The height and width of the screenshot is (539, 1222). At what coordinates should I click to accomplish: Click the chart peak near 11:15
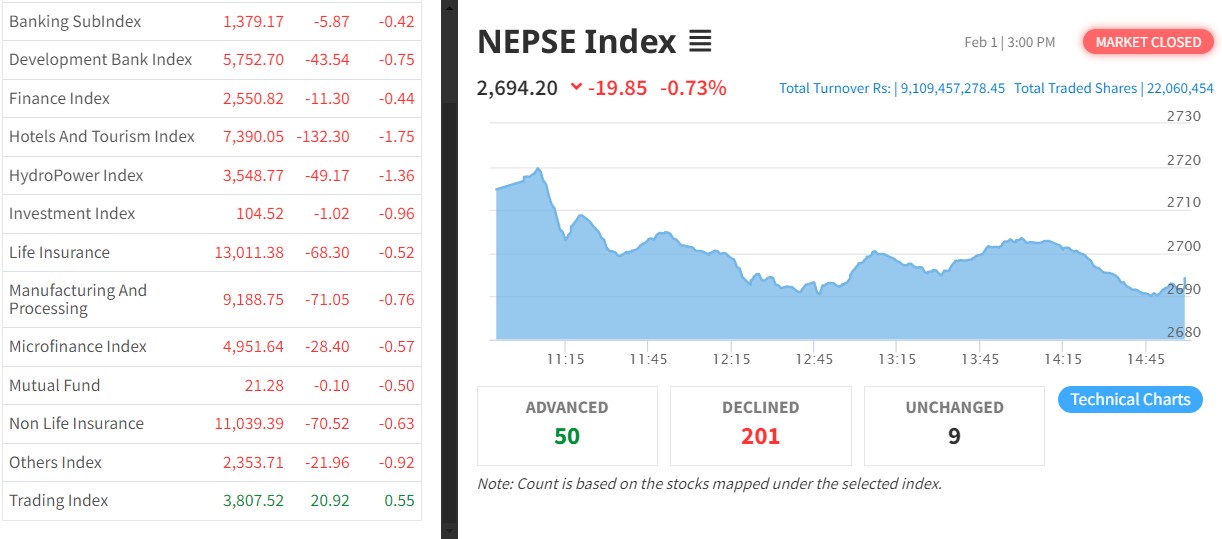[538, 169]
